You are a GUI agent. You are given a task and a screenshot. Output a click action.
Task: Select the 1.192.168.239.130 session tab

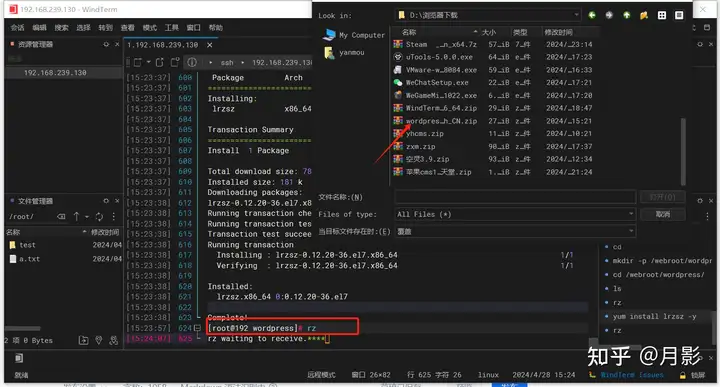tap(163, 45)
